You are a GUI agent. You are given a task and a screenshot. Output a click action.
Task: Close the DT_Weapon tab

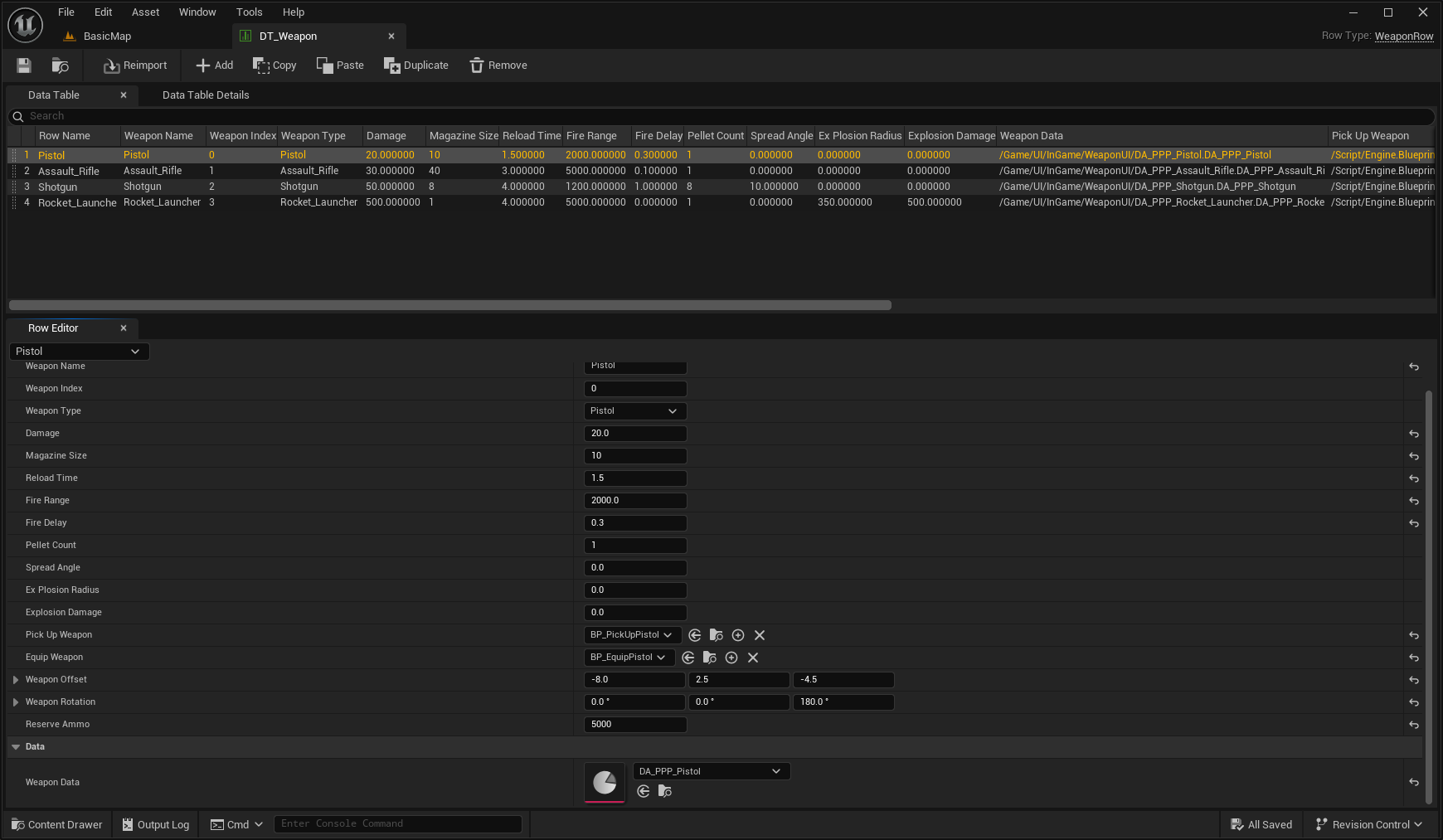391,36
